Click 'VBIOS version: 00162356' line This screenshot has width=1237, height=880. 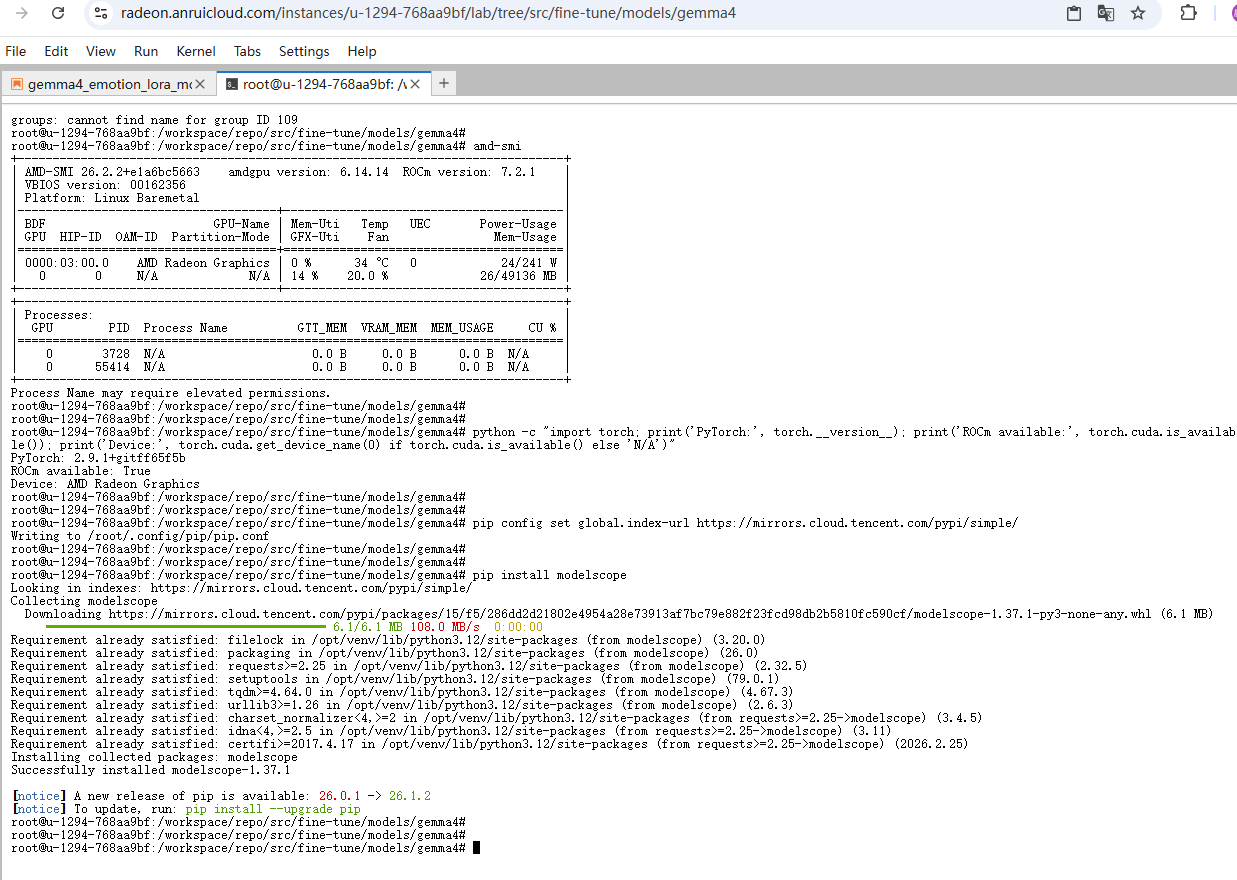105,185
